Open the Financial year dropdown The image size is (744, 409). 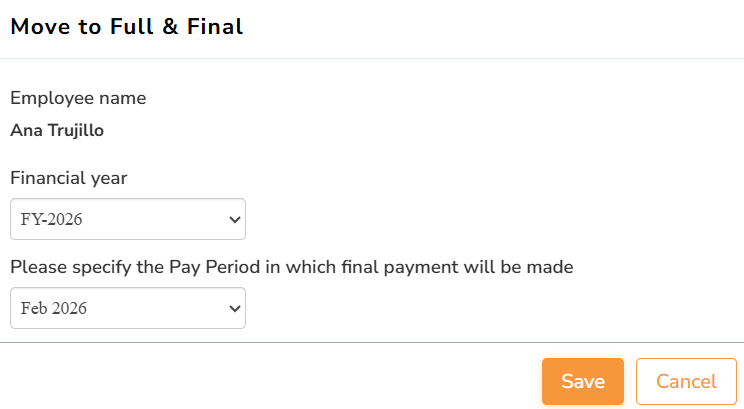pos(127,219)
